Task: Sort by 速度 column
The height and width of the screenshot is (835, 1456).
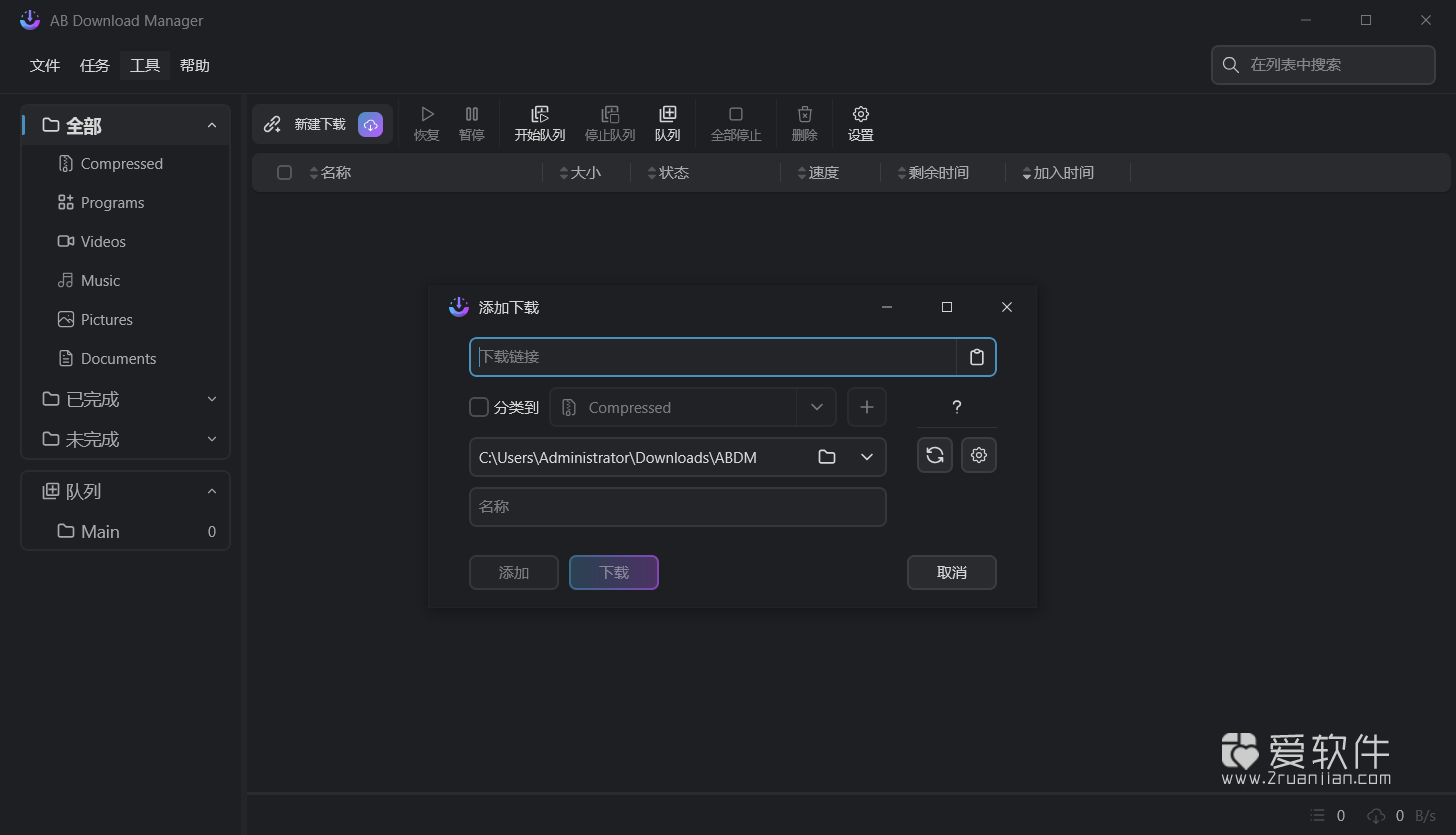Action: pos(818,173)
